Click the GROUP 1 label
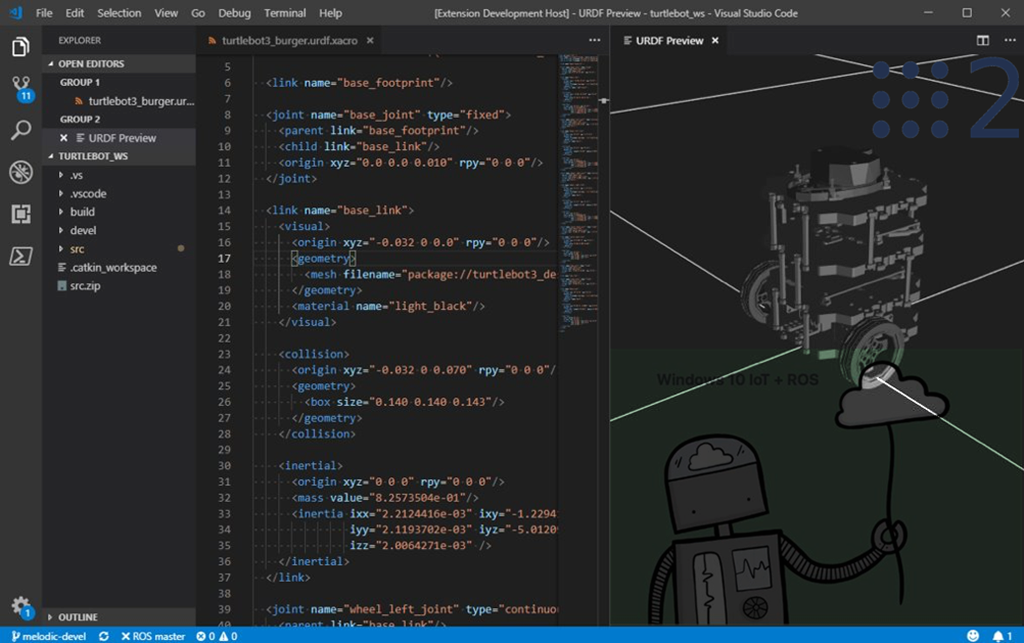Screen dimensions: 1024x643 (x=80, y=82)
